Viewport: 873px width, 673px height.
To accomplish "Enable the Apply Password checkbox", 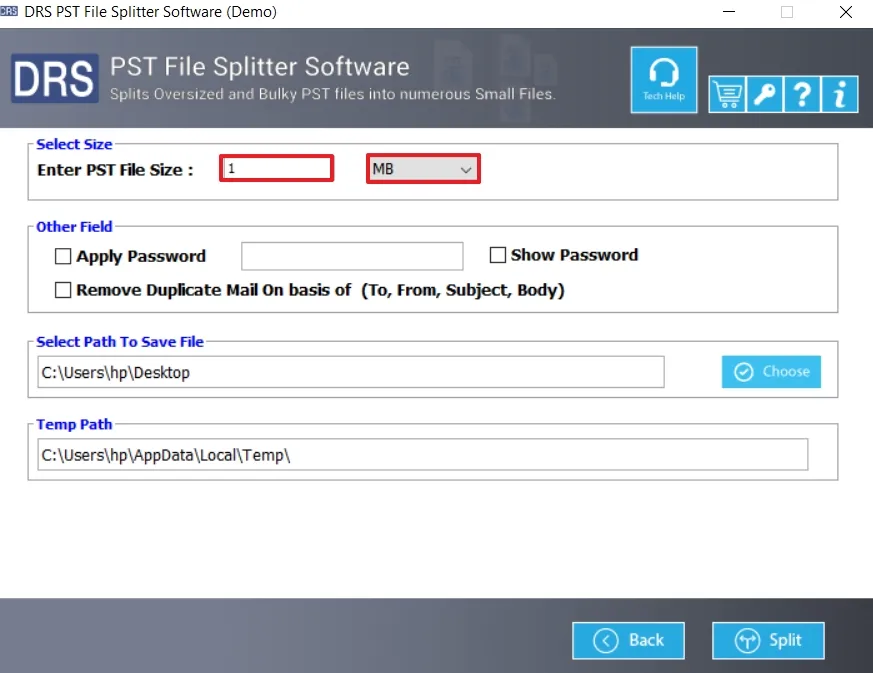I will coord(63,257).
